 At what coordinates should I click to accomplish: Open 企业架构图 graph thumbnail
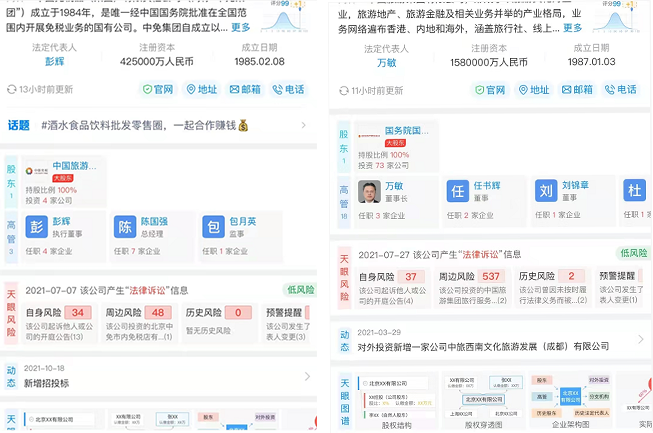pyautogui.click(x=570, y=402)
